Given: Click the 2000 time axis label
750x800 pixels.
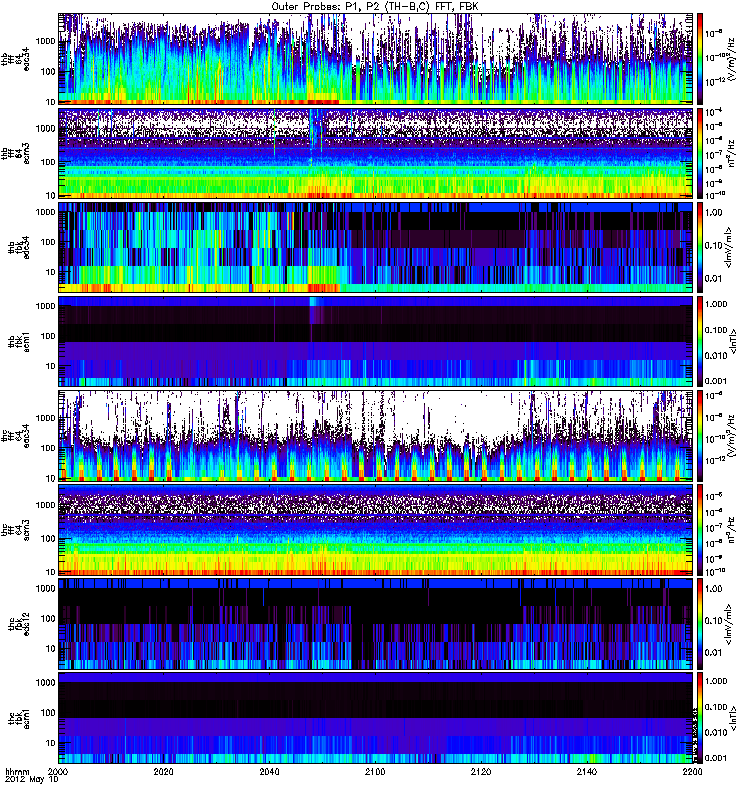Looking at the screenshot, I should [x=59, y=773].
